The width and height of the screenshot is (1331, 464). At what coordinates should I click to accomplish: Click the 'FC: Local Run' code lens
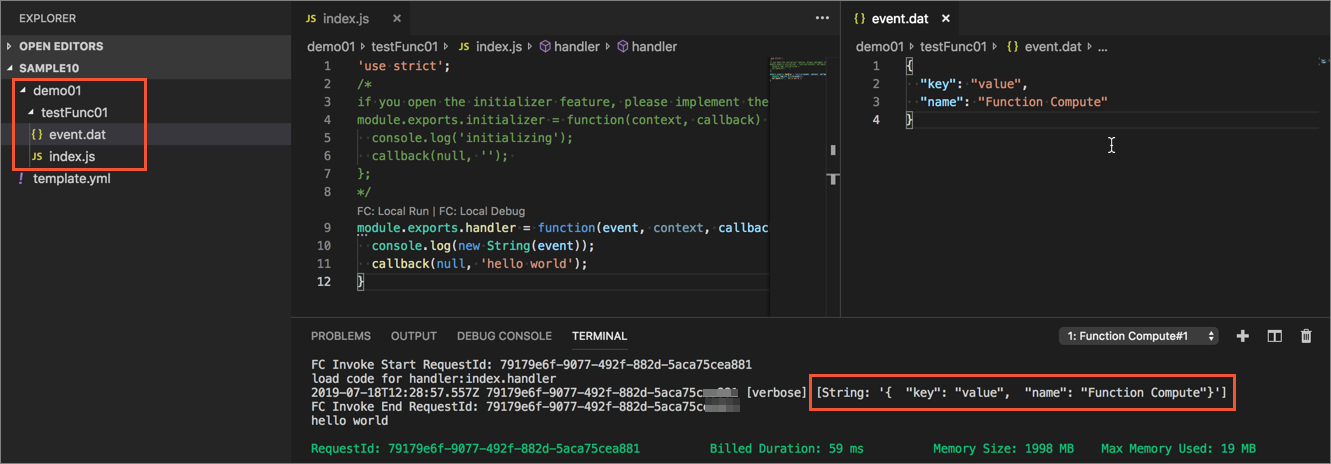(394, 211)
